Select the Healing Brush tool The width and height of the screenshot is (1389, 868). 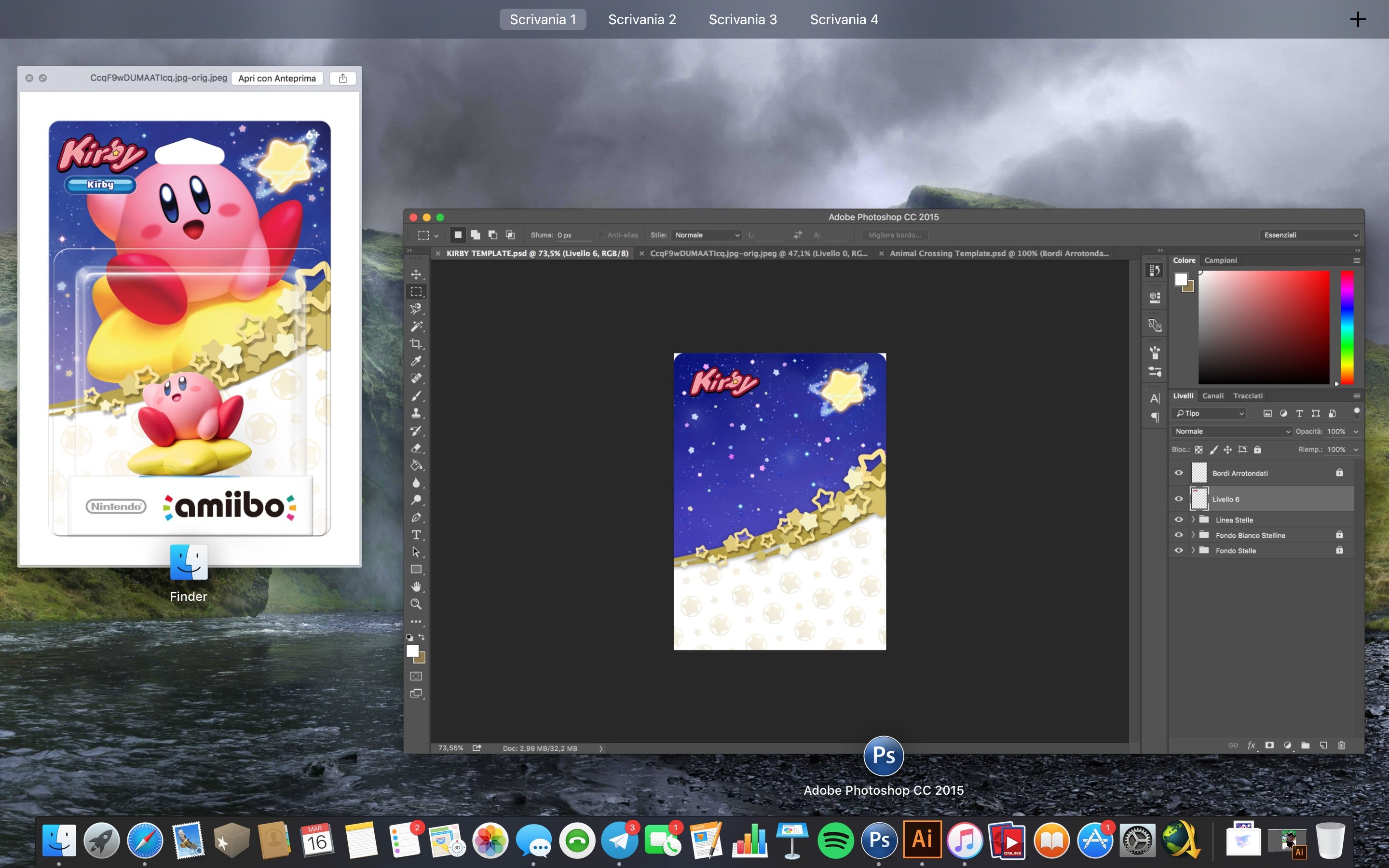[416, 379]
